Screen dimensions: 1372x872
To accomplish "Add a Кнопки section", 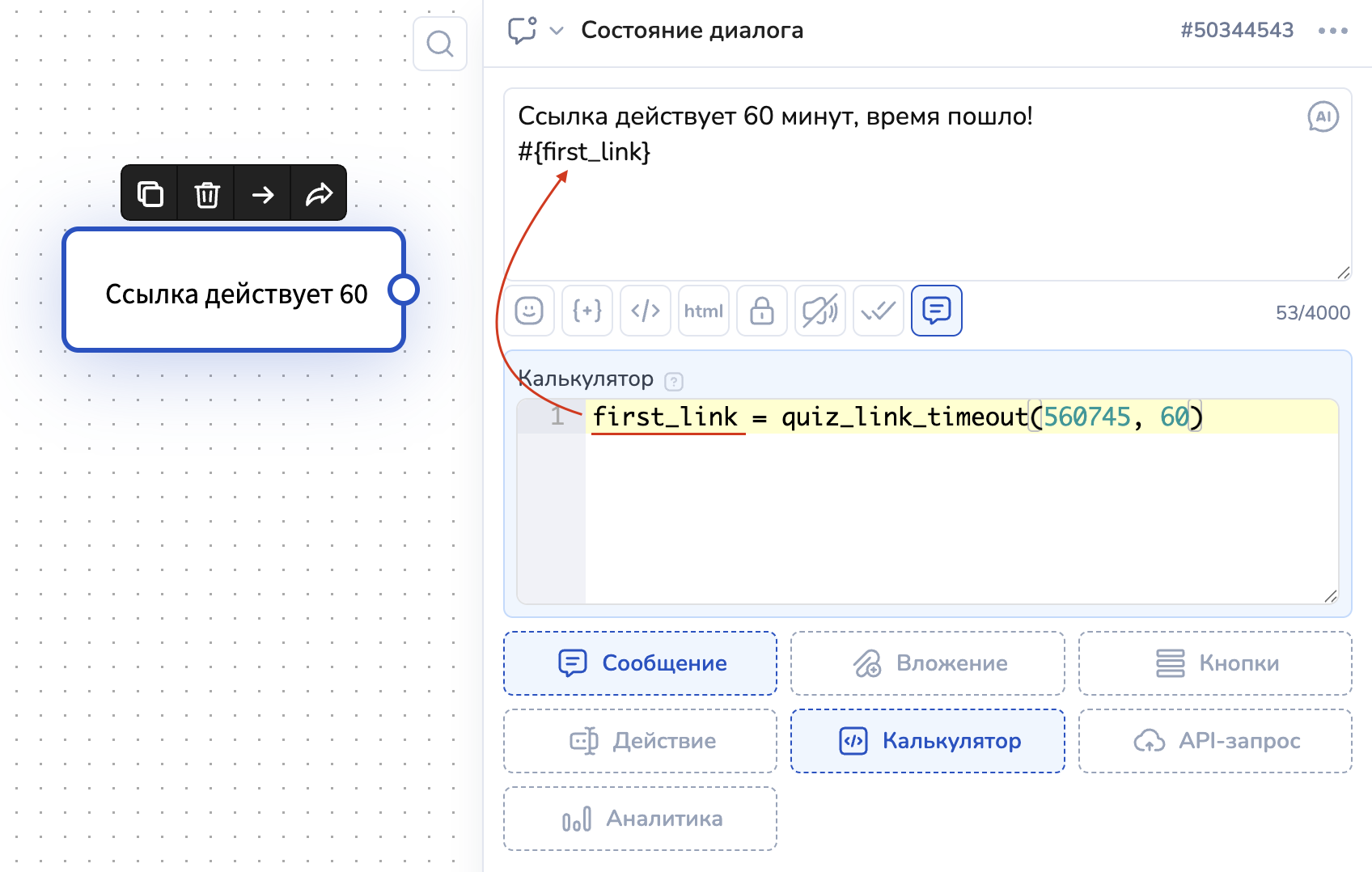I will pos(1214,663).
